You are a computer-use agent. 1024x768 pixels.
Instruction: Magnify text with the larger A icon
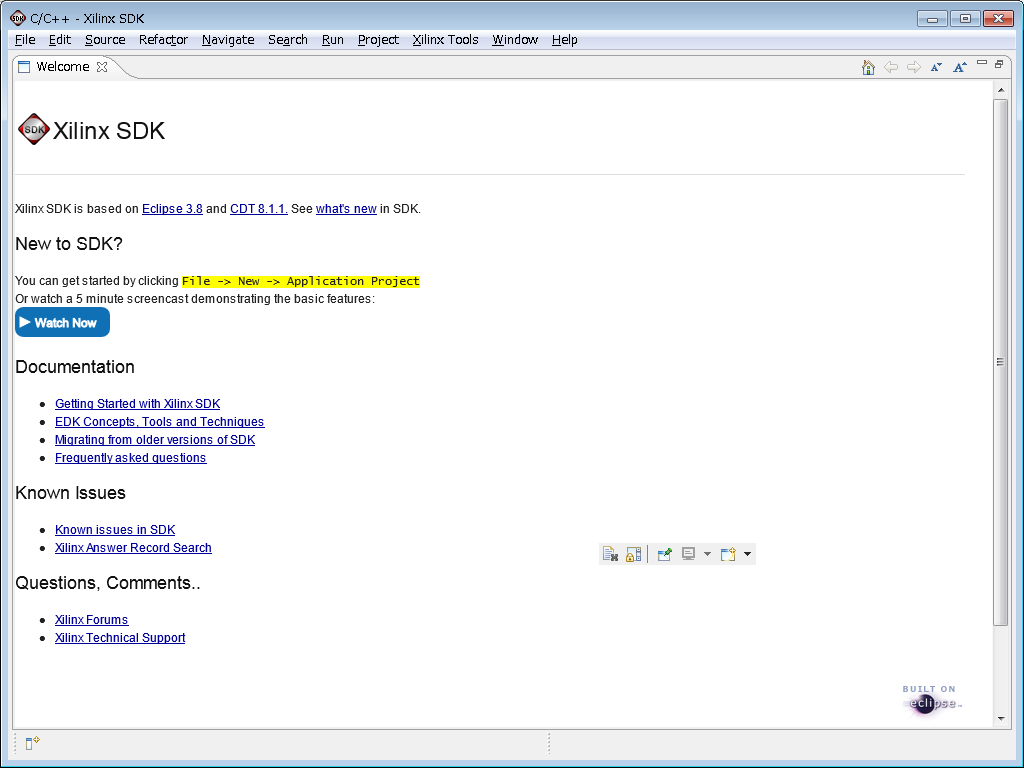point(959,67)
